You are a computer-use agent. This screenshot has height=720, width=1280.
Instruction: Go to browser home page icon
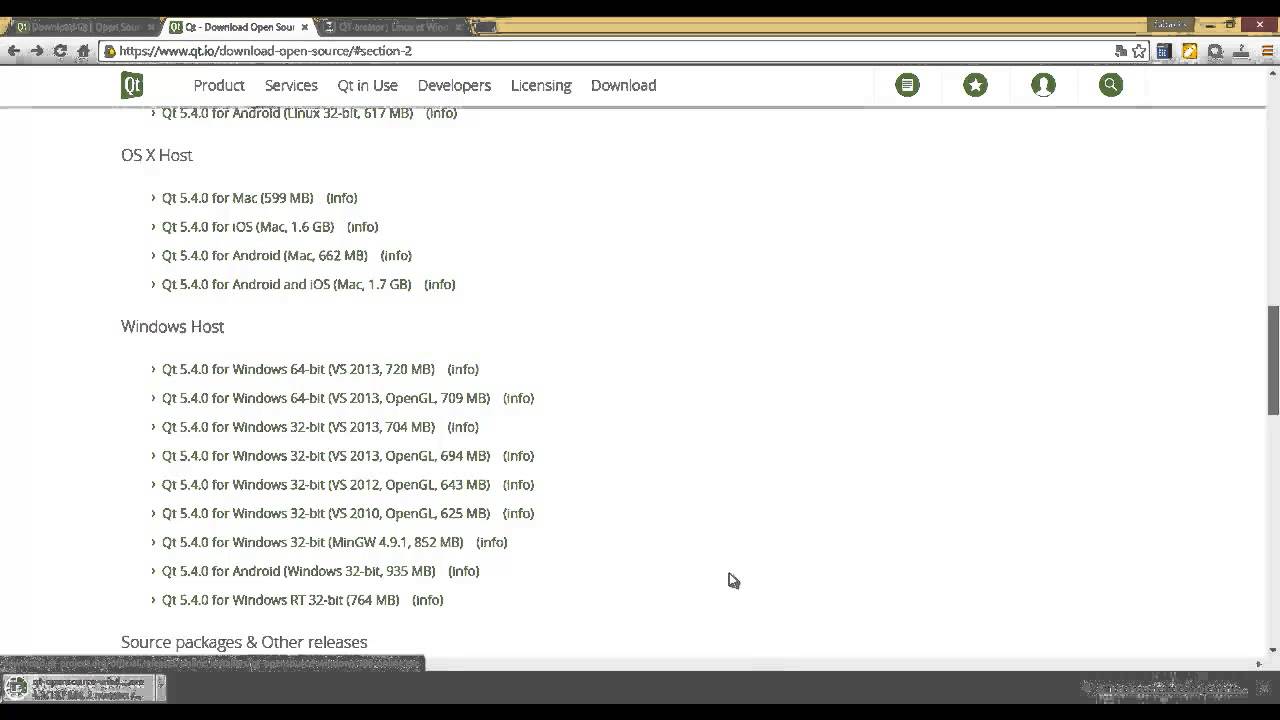[x=83, y=51]
